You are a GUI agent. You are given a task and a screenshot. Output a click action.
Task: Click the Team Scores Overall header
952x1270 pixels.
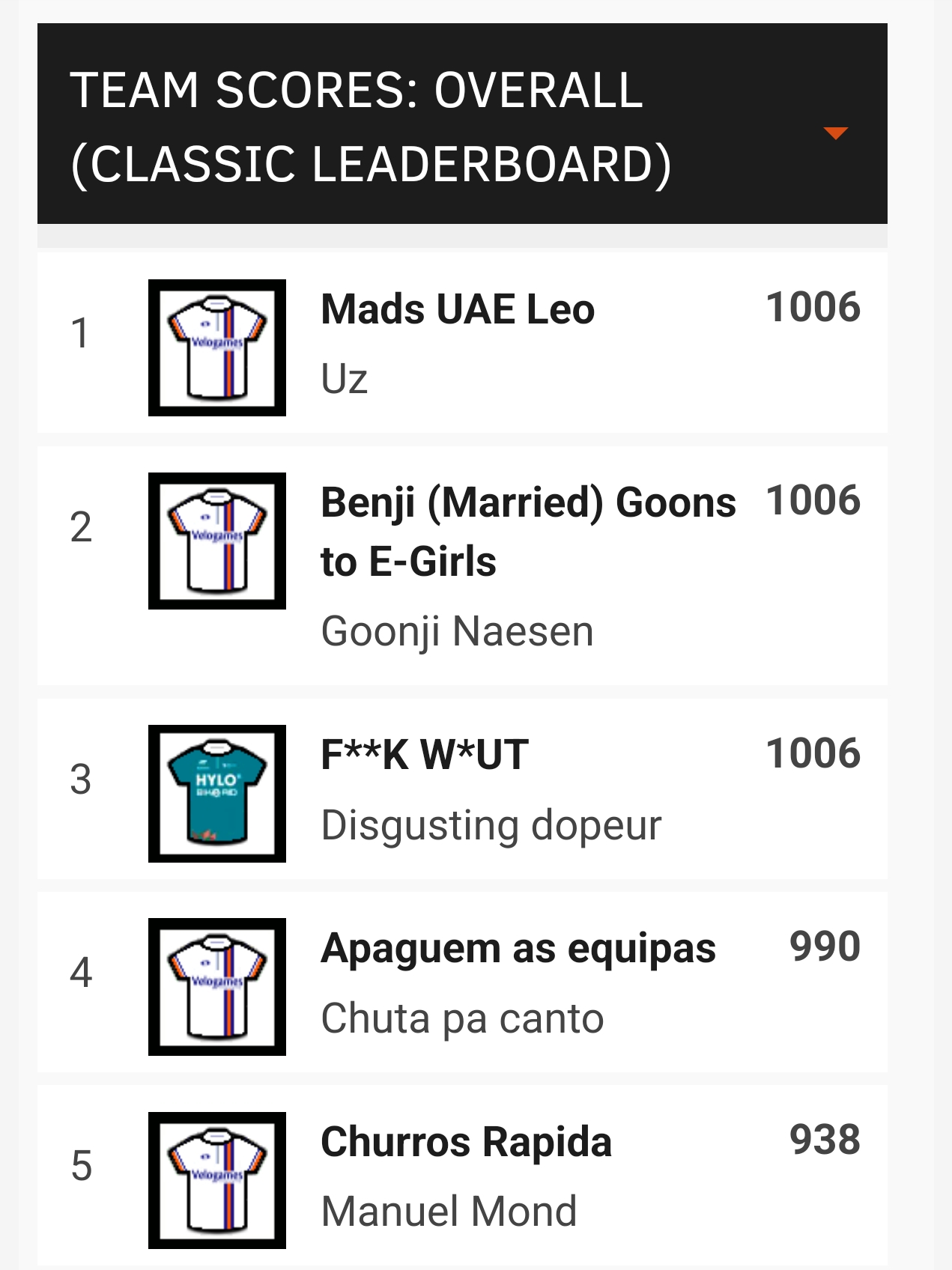[462, 124]
